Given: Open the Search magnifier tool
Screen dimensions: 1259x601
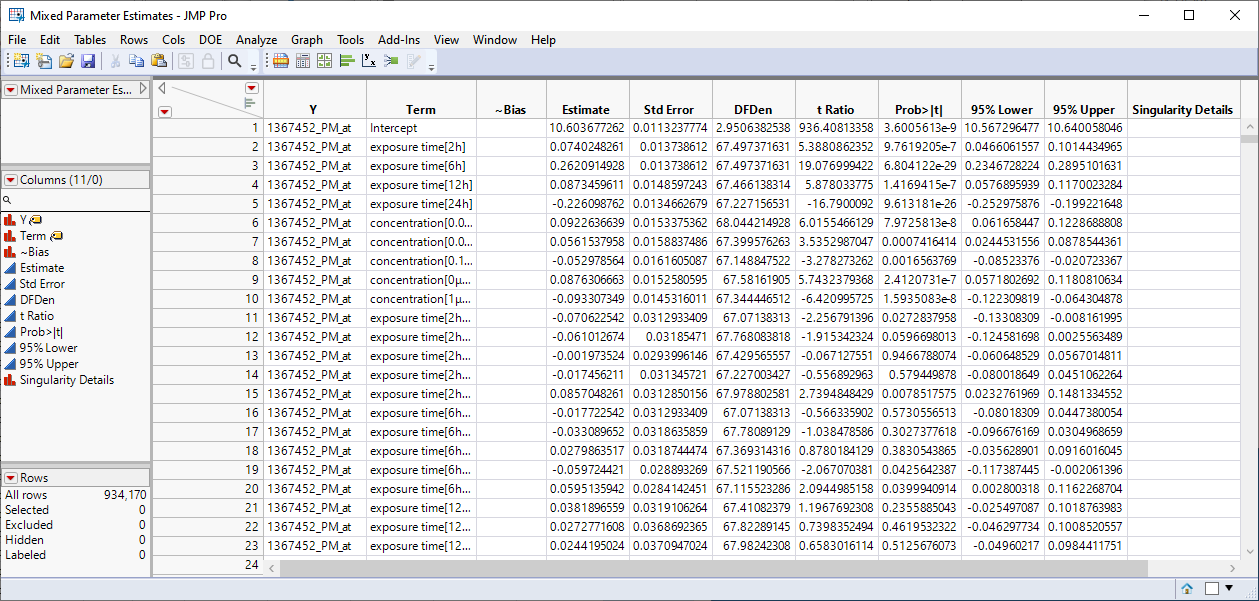Looking at the screenshot, I should point(235,61).
